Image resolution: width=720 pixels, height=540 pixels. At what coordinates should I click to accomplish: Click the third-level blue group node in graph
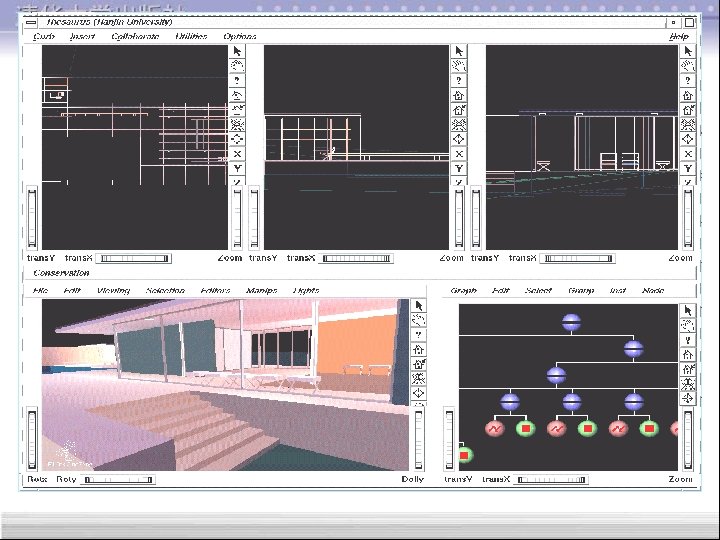[557, 375]
